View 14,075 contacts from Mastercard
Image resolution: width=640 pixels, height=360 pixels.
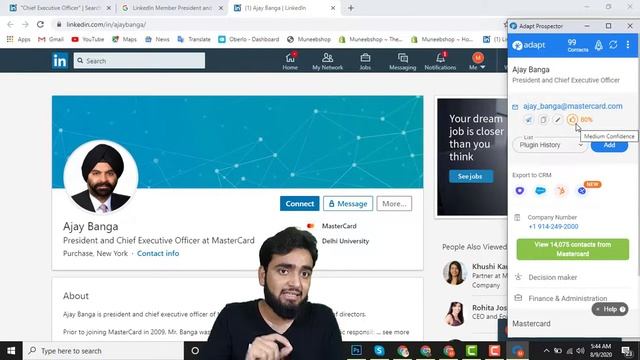point(573,249)
